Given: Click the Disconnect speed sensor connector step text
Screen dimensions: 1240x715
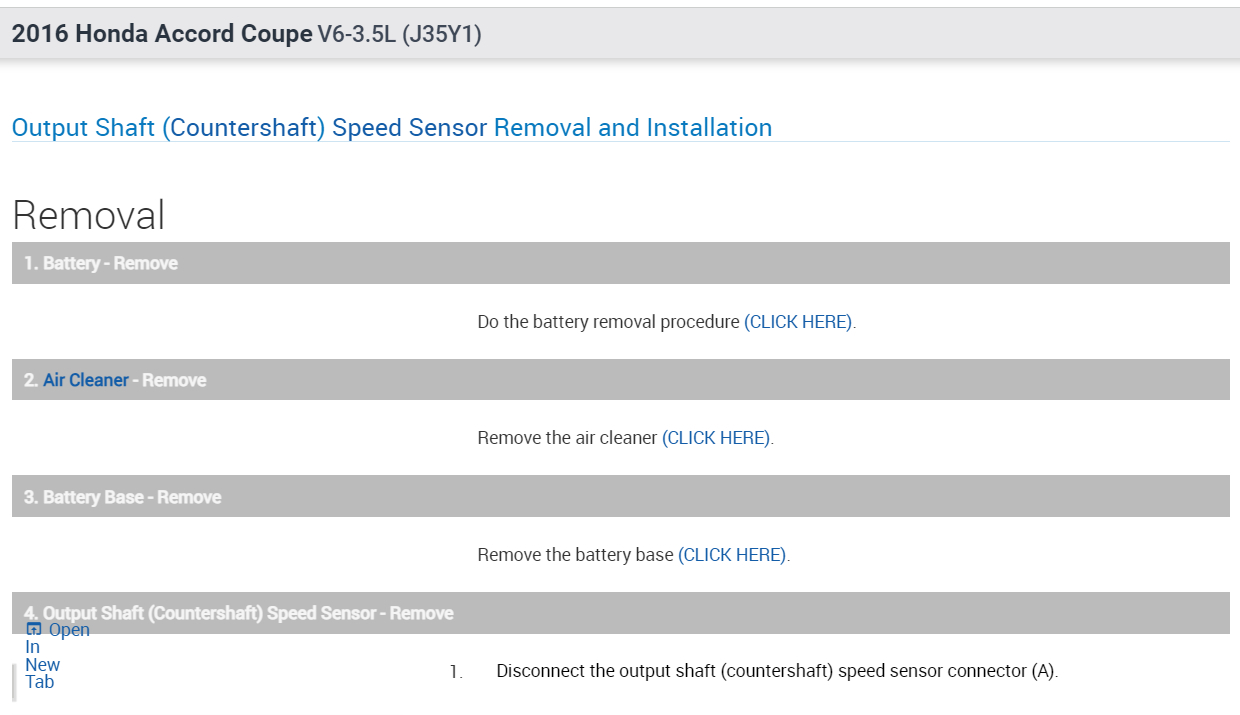Looking at the screenshot, I should [776, 671].
